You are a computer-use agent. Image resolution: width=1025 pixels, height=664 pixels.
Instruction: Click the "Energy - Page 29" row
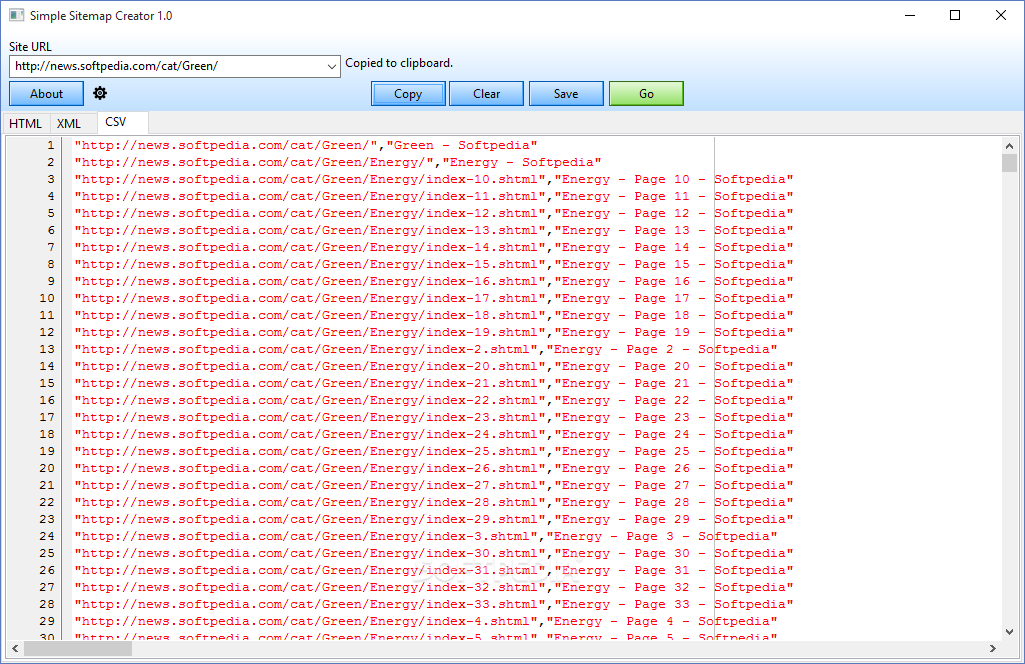(x=433, y=519)
